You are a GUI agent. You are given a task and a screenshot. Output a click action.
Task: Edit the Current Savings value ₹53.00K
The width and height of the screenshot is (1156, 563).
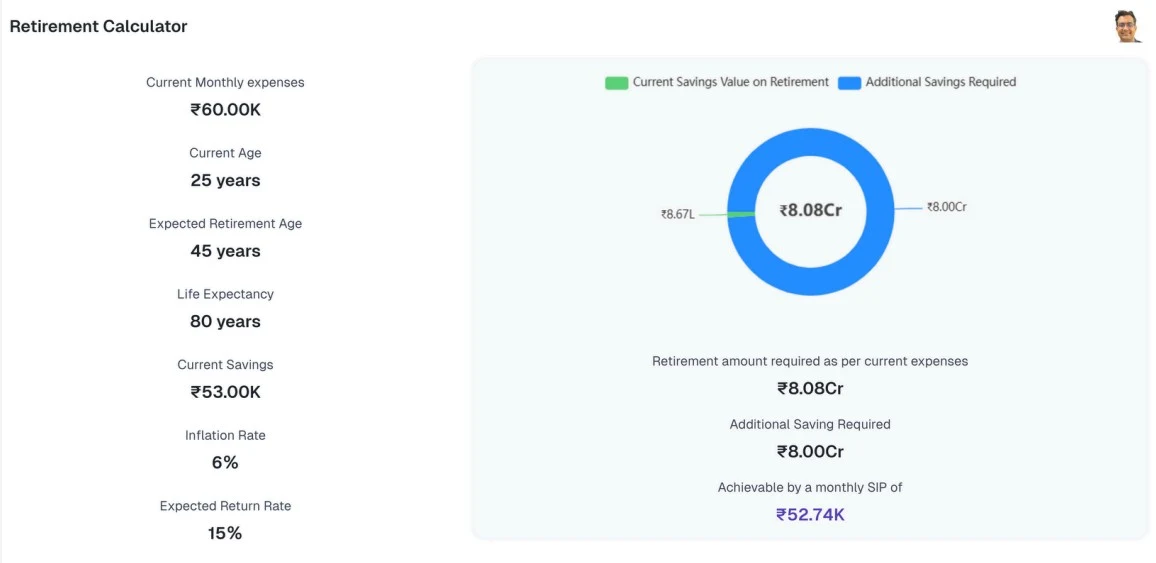(225, 392)
